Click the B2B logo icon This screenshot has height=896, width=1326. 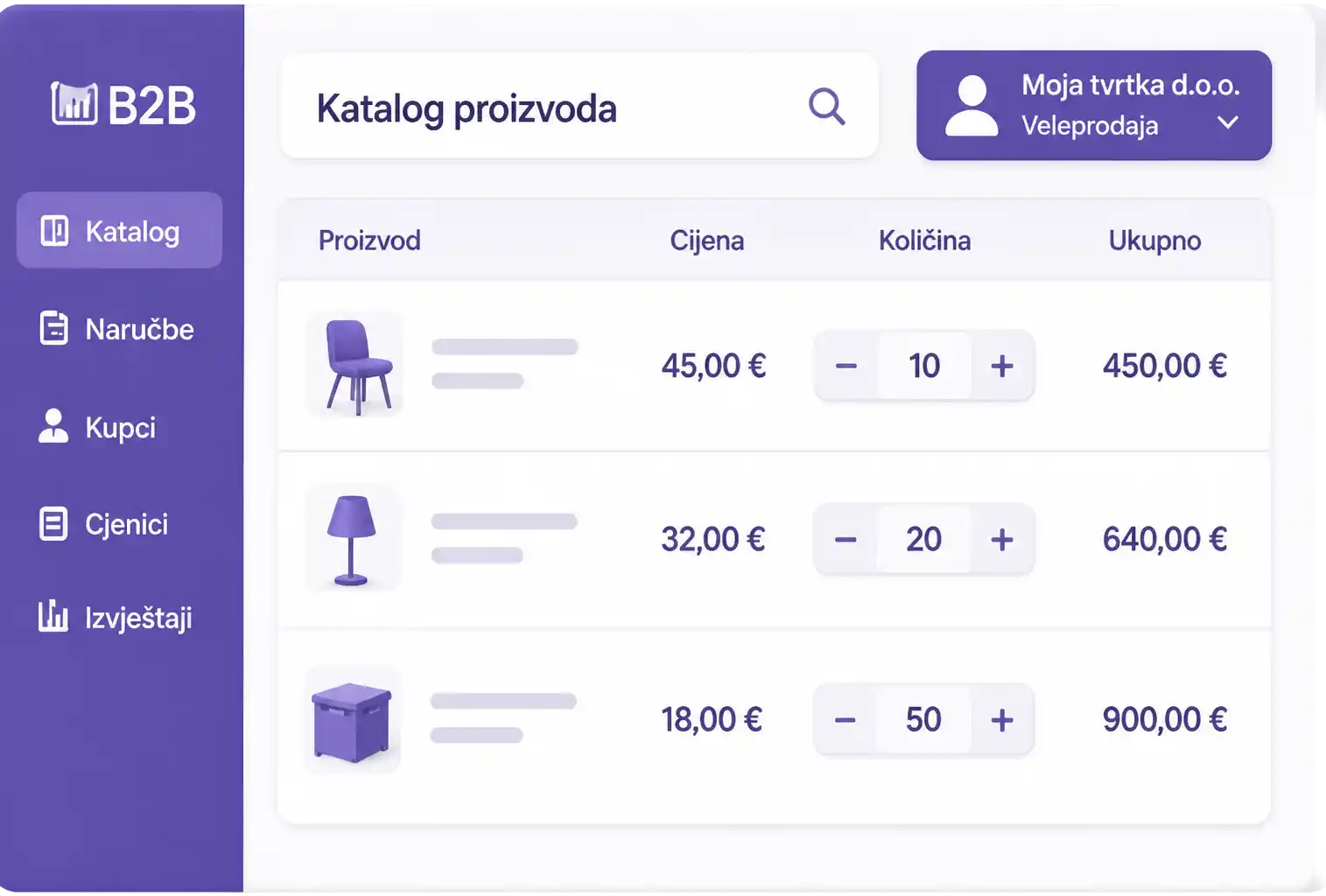(74, 104)
